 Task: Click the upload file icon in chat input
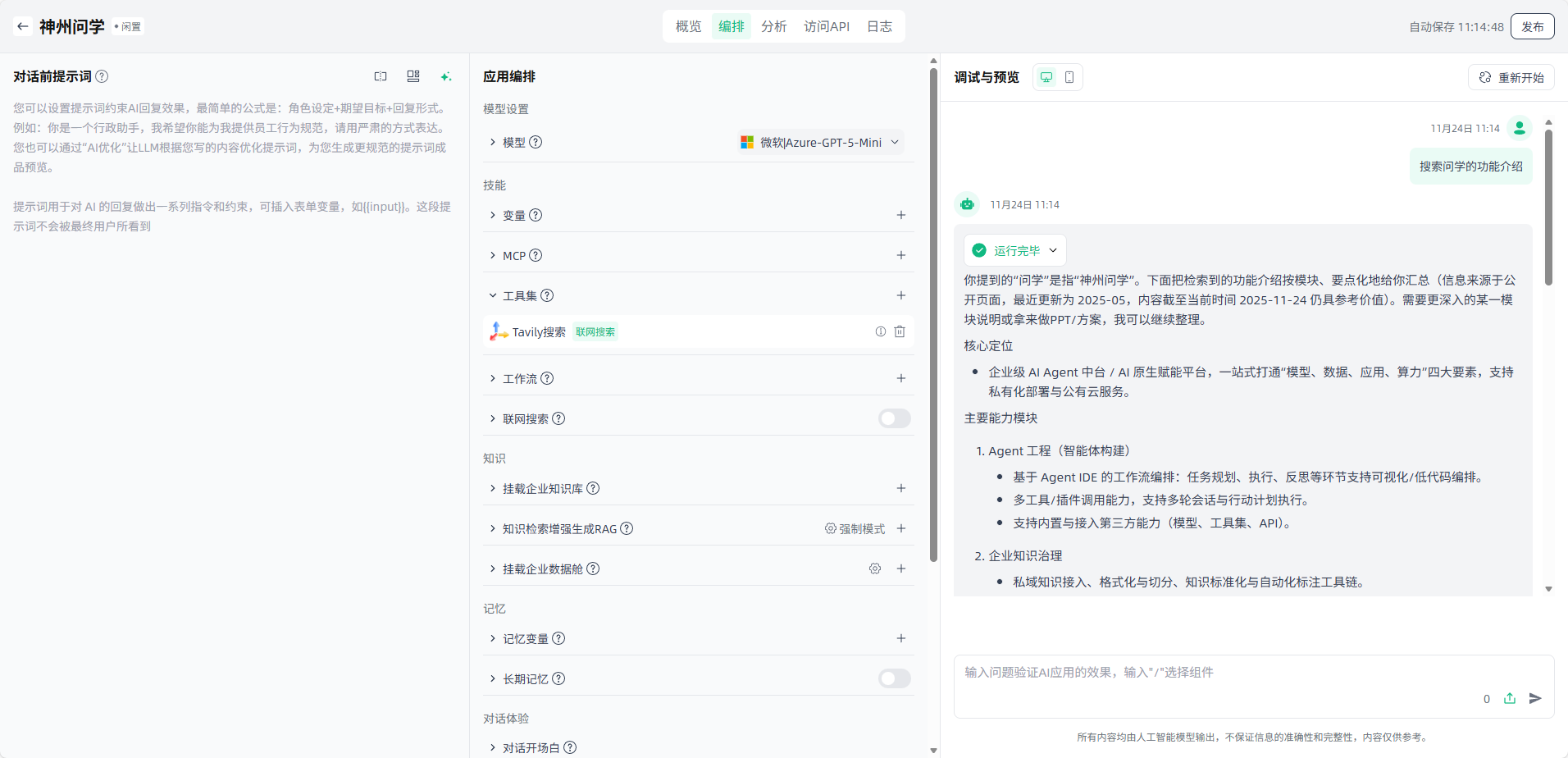coord(1510,698)
